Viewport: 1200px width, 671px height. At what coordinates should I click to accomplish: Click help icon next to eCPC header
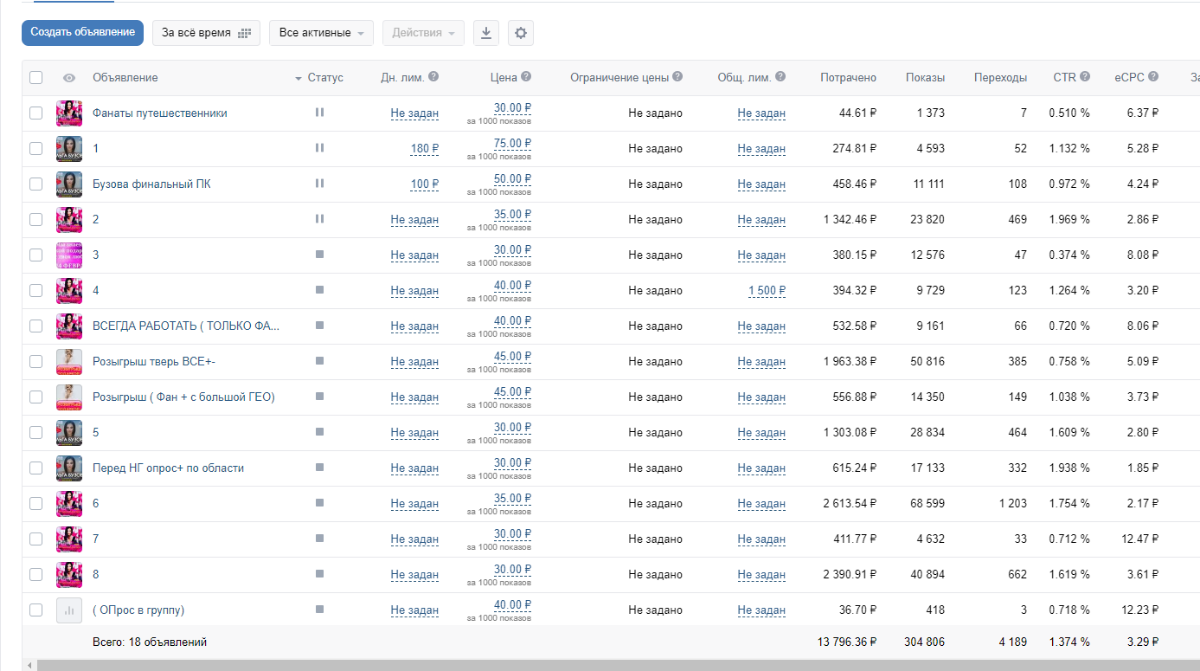[x=1153, y=77]
